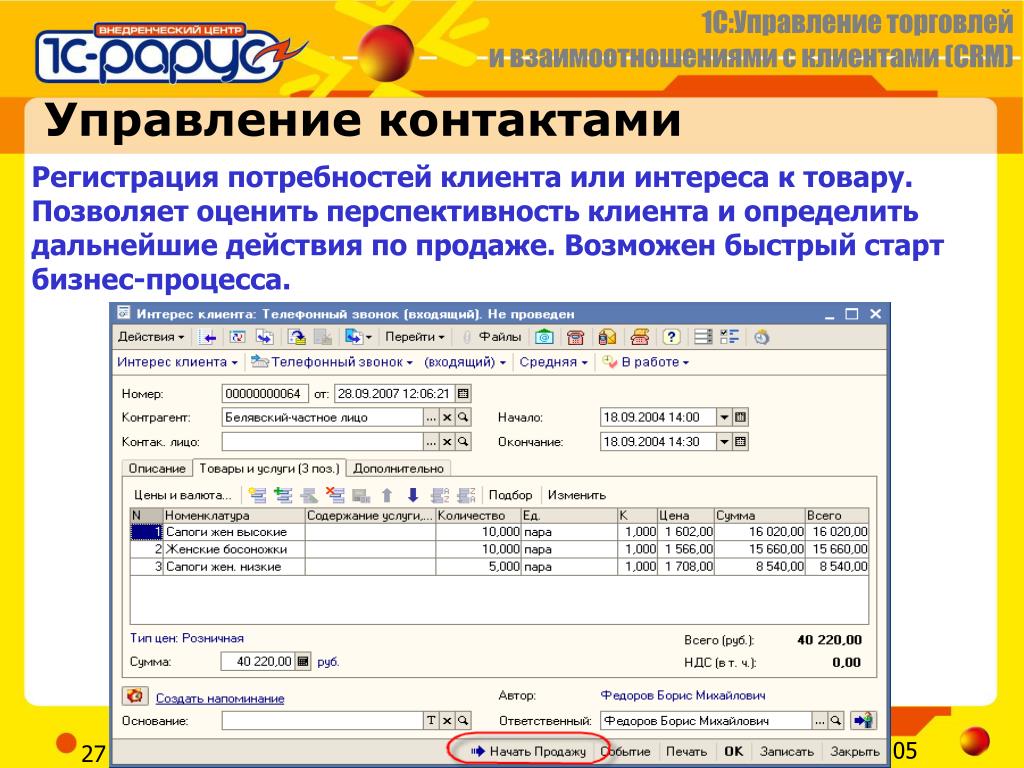The image size is (1024, 768).
Task: Click the checklist toolbar icon
Action: coord(729,337)
